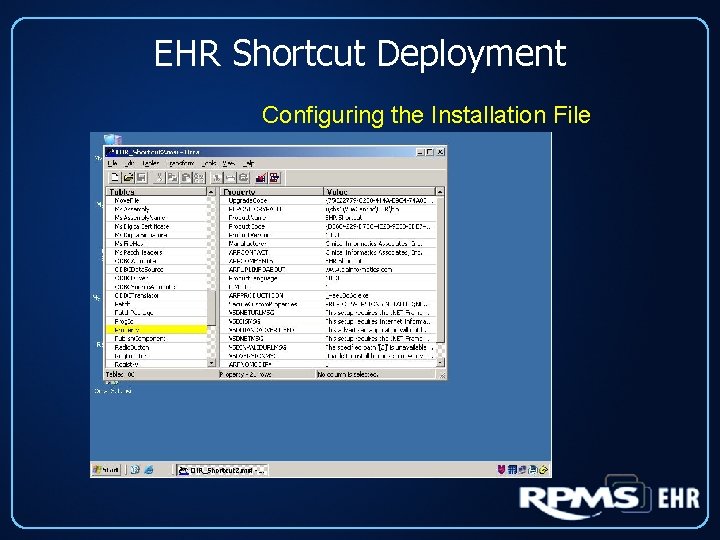Click the last toolbar icon beside red one

[x=275, y=178]
